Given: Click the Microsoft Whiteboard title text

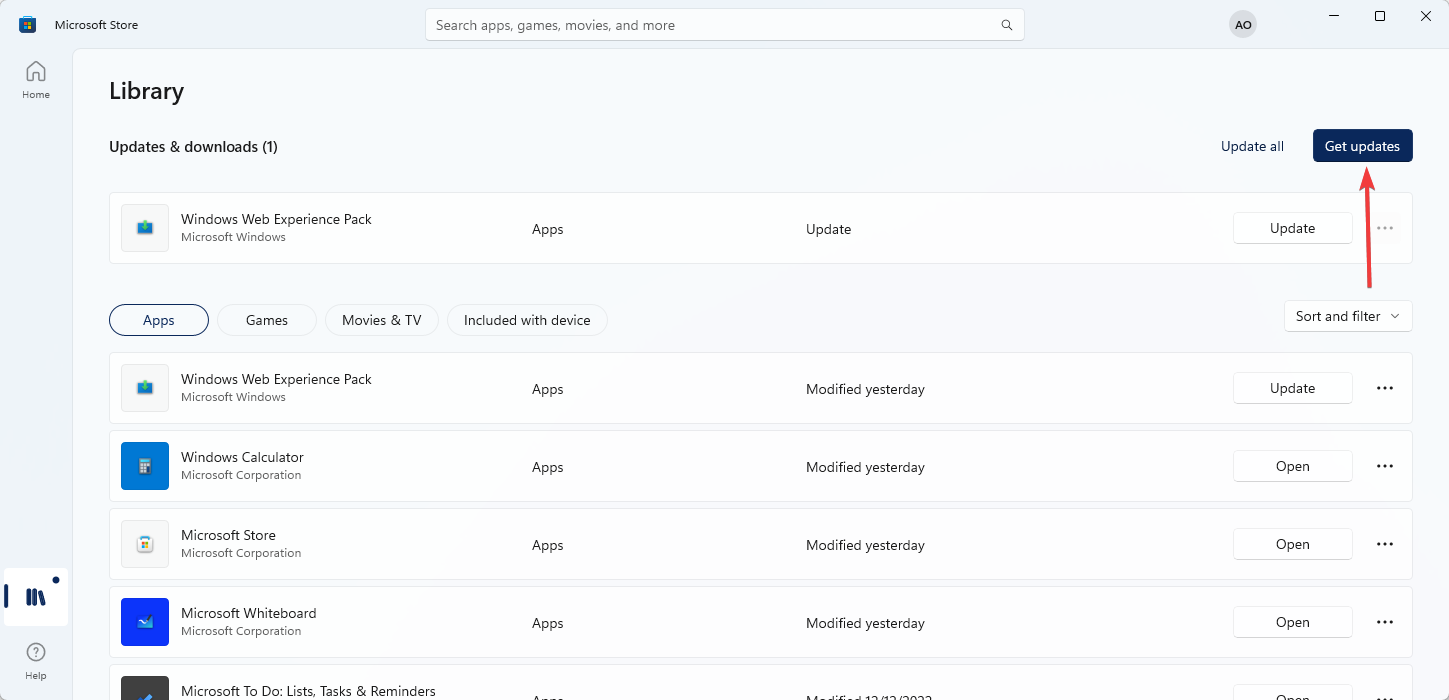Looking at the screenshot, I should (249, 613).
